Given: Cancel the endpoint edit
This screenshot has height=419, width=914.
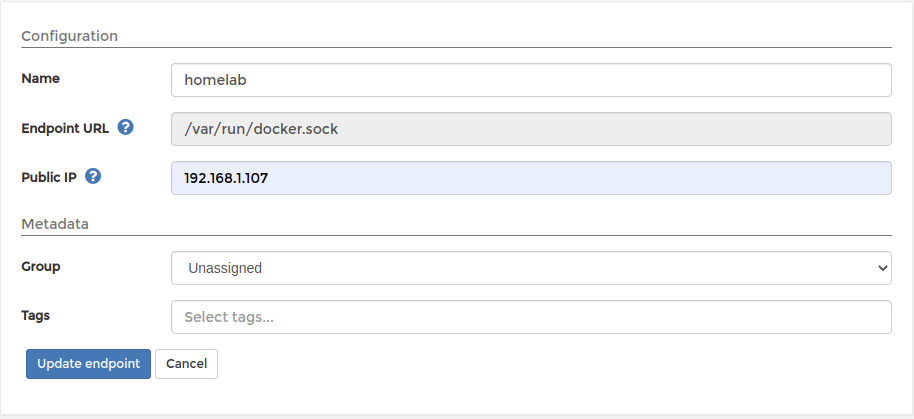Looking at the screenshot, I should [x=187, y=364].
